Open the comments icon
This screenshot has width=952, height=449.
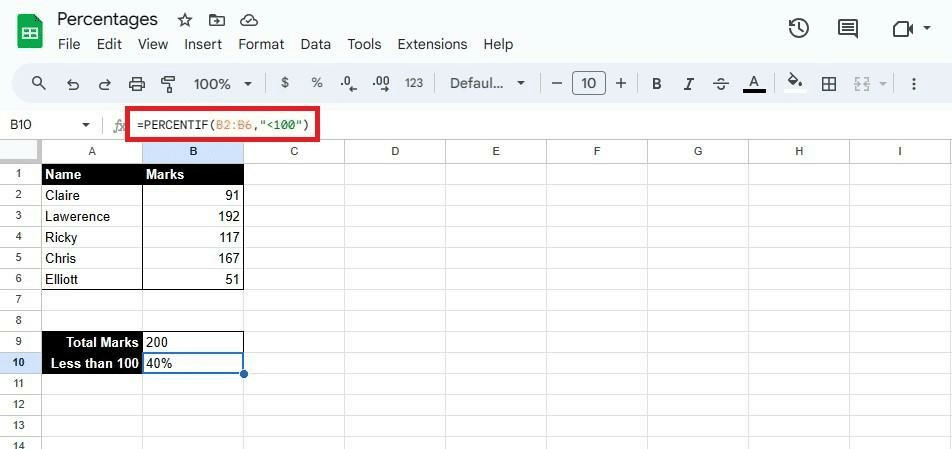848,29
